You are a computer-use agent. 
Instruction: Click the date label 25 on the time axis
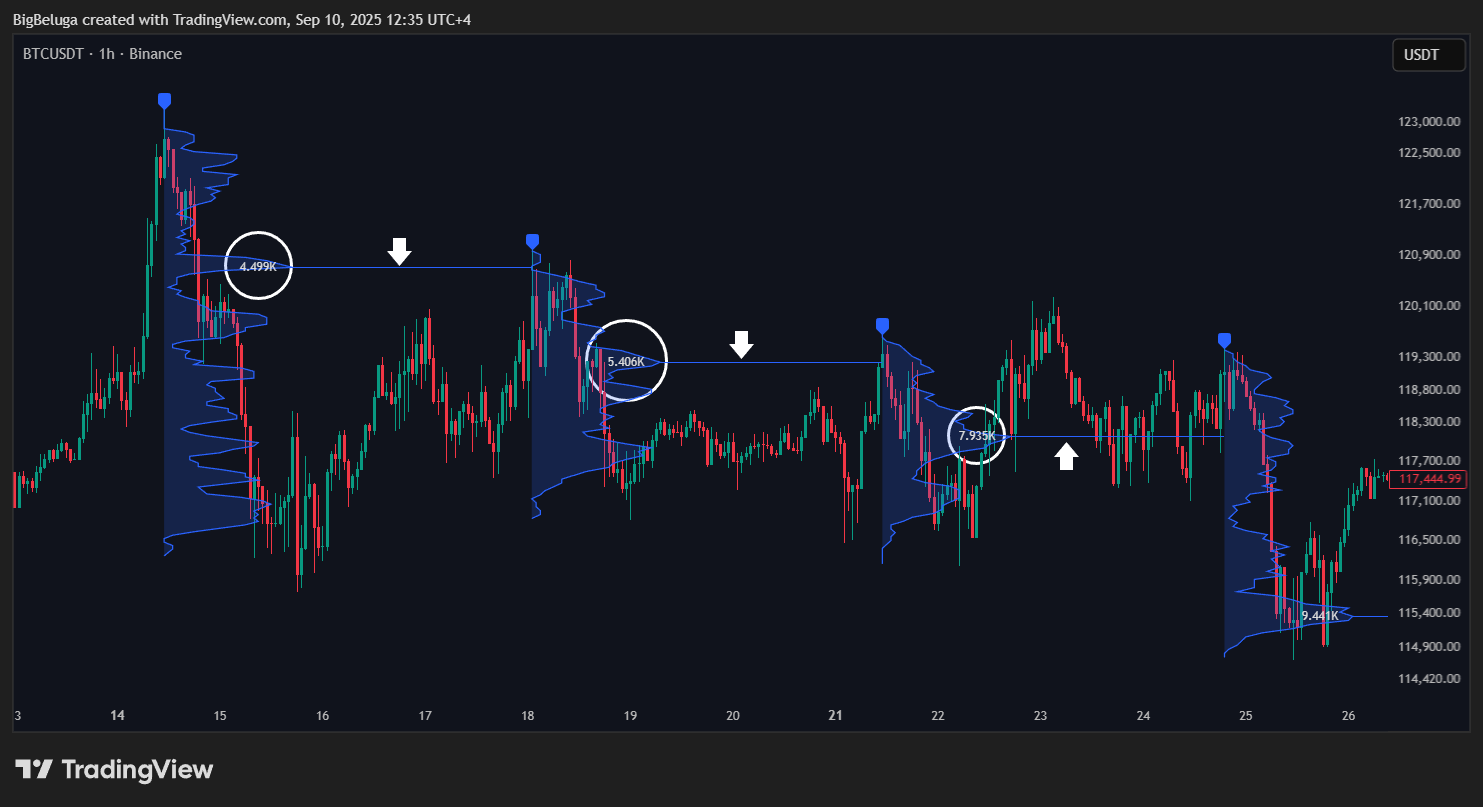click(1246, 716)
